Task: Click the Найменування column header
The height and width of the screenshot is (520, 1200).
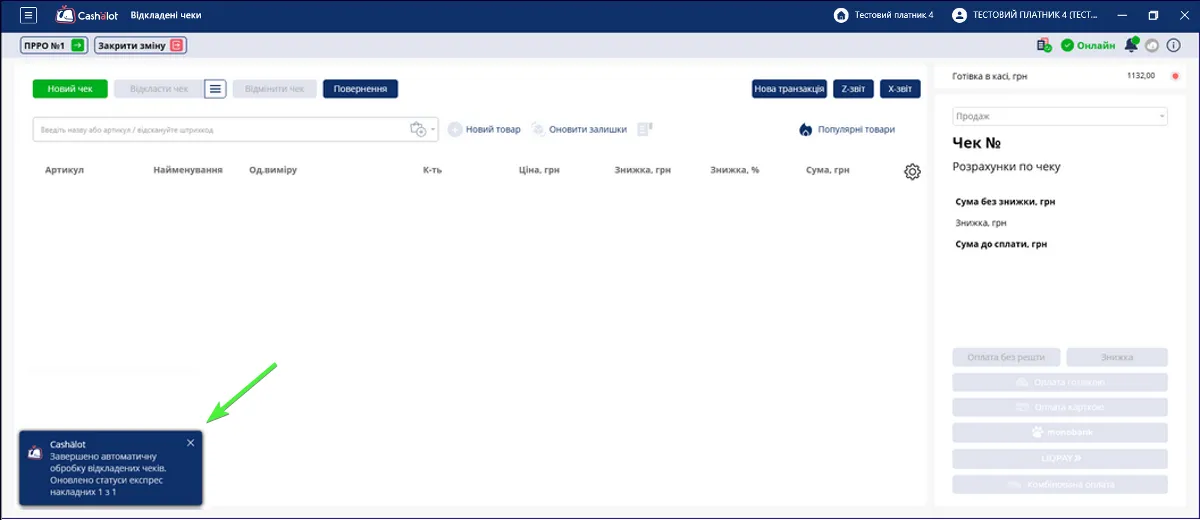Action: coord(188,170)
